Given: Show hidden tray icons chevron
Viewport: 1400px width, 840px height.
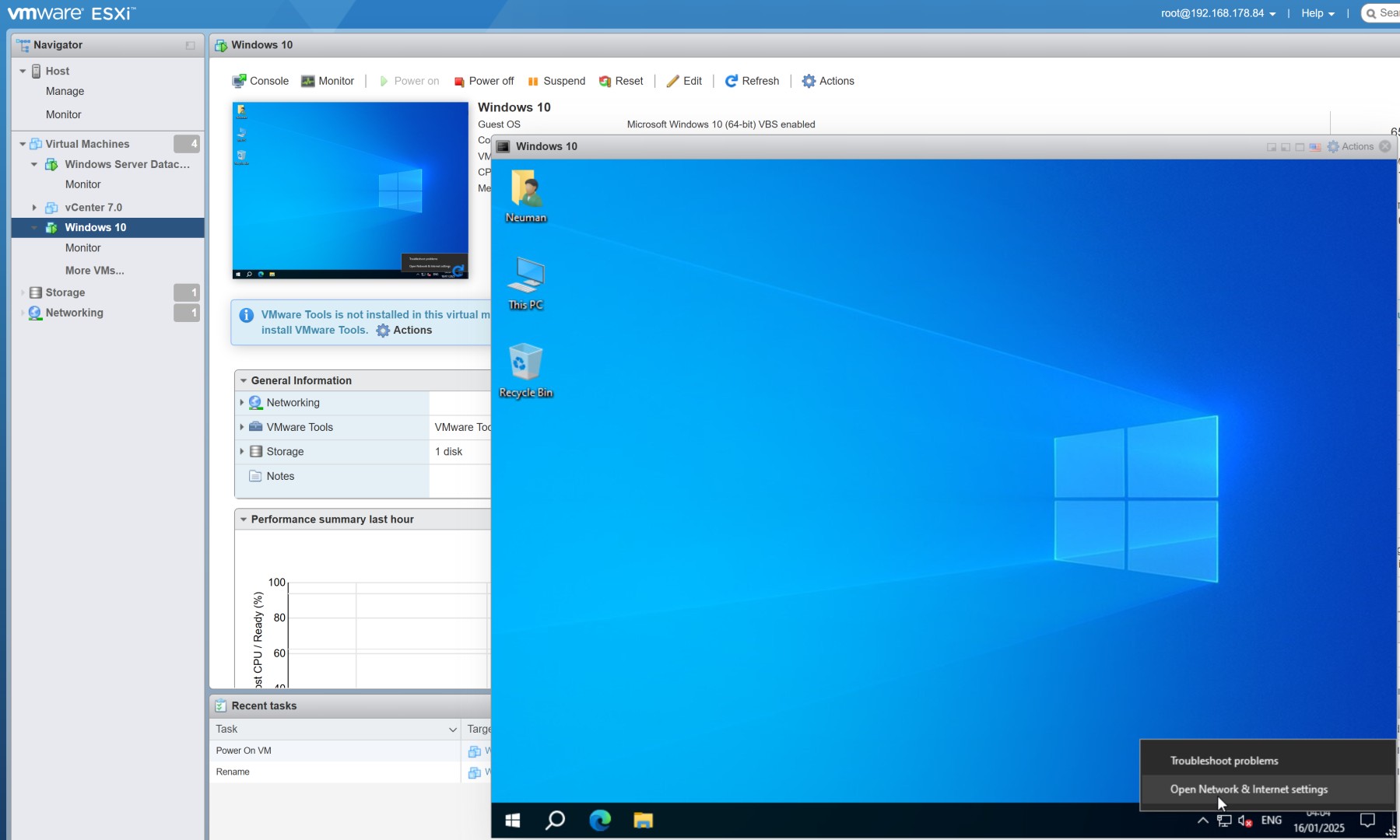Looking at the screenshot, I should tap(1202, 821).
